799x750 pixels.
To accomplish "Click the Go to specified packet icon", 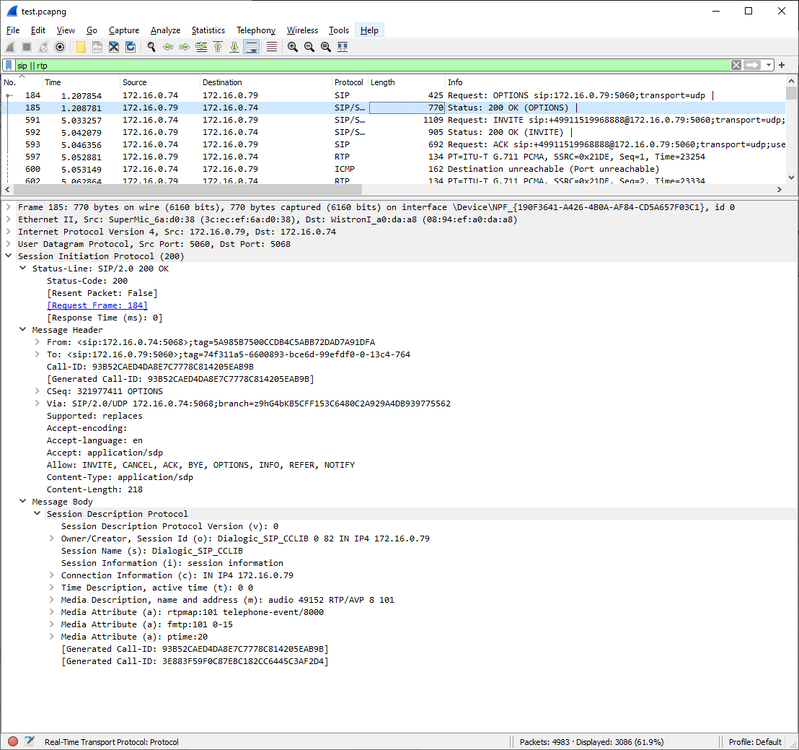I will [201, 47].
